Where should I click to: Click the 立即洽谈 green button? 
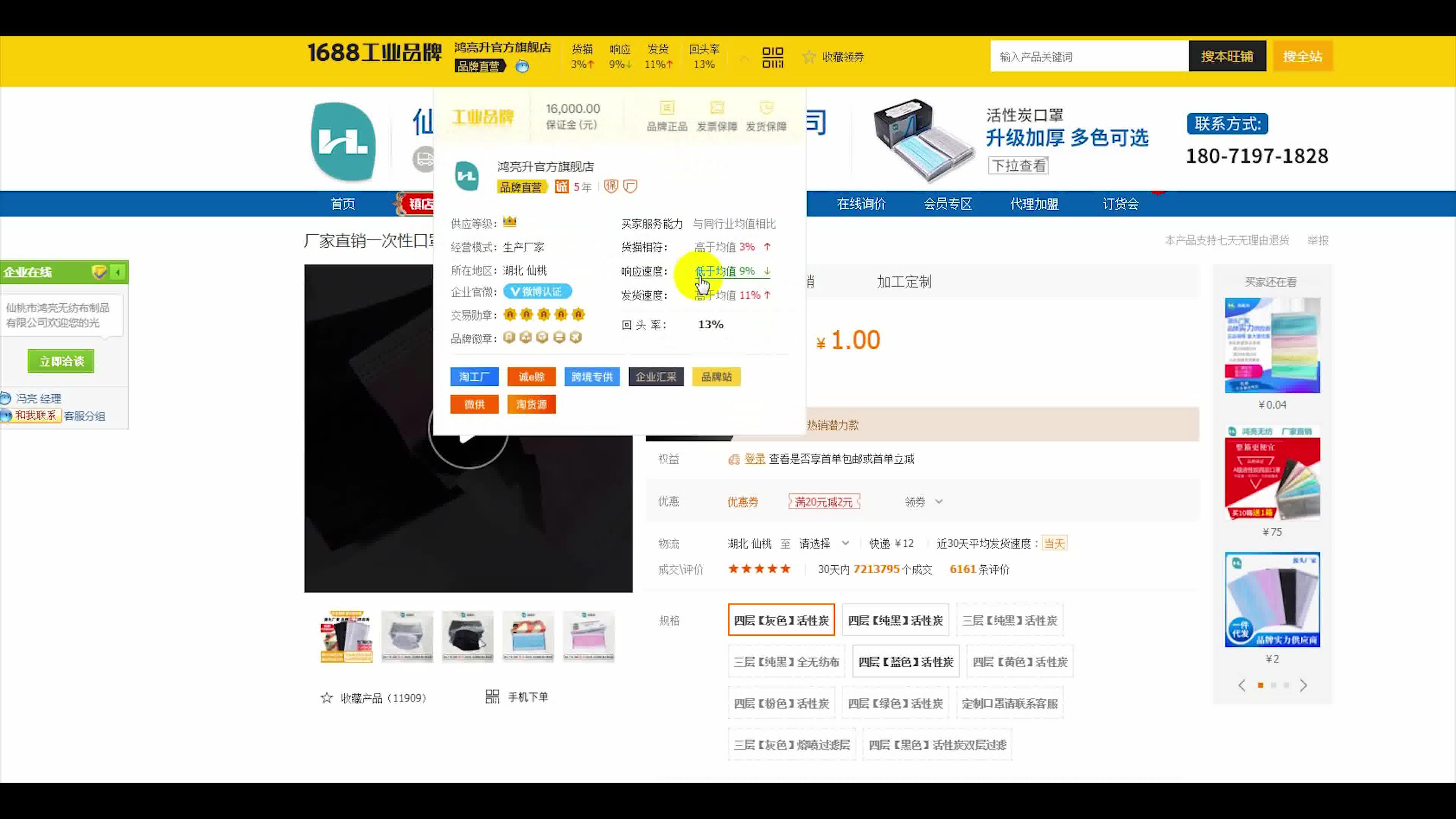(61, 361)
